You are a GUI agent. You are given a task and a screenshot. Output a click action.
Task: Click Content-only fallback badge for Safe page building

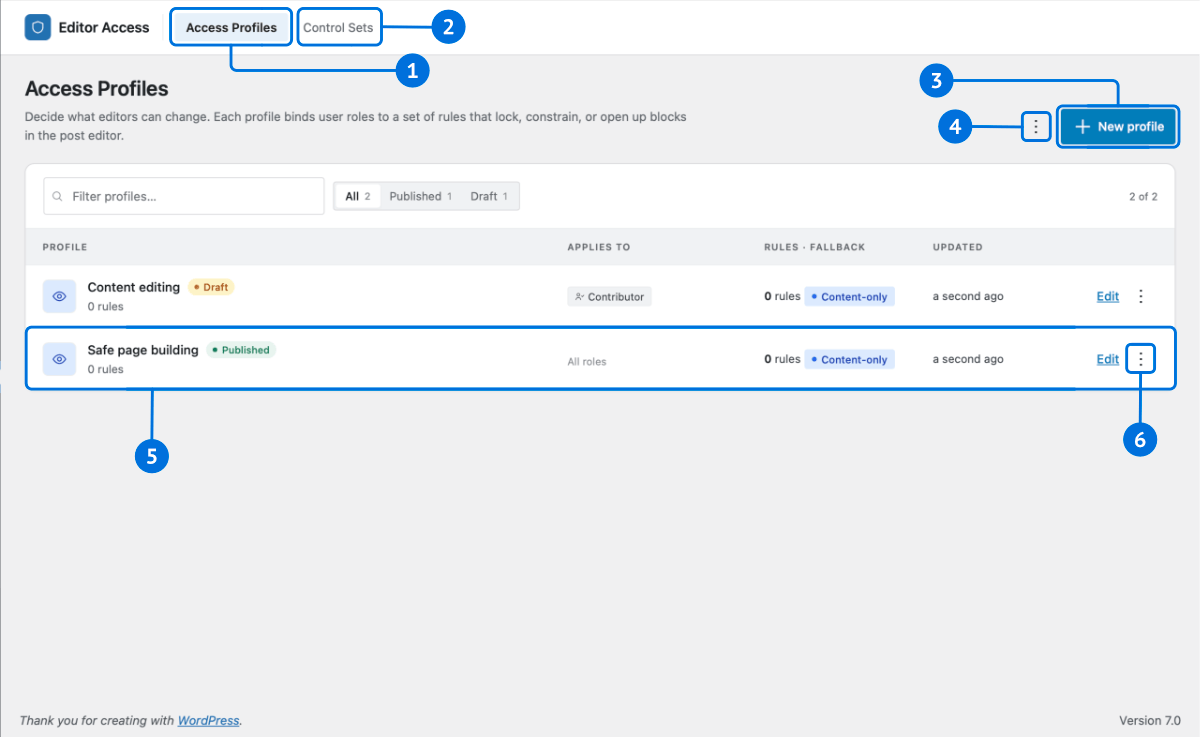coord(850,359)
